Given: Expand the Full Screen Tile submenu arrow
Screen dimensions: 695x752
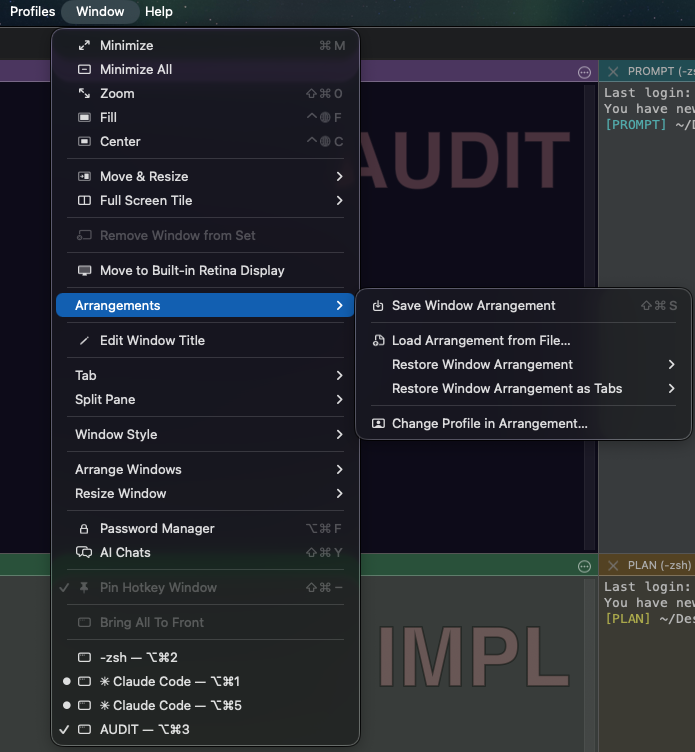Looking at the screenshot, I should [x=340, y=200].
